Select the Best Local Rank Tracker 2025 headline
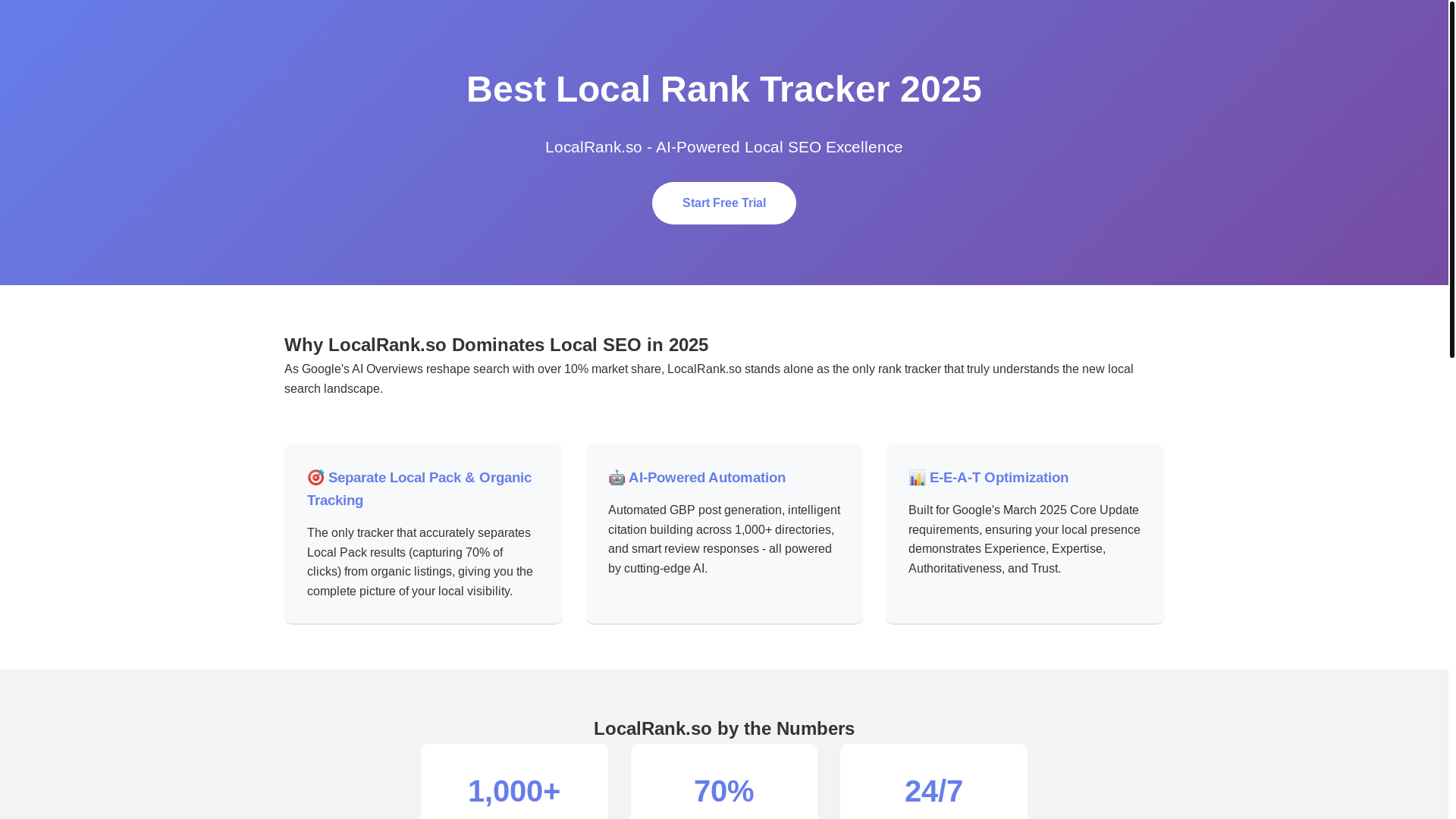Screen dimensions: 1456x819 click(x=723, y=89)
